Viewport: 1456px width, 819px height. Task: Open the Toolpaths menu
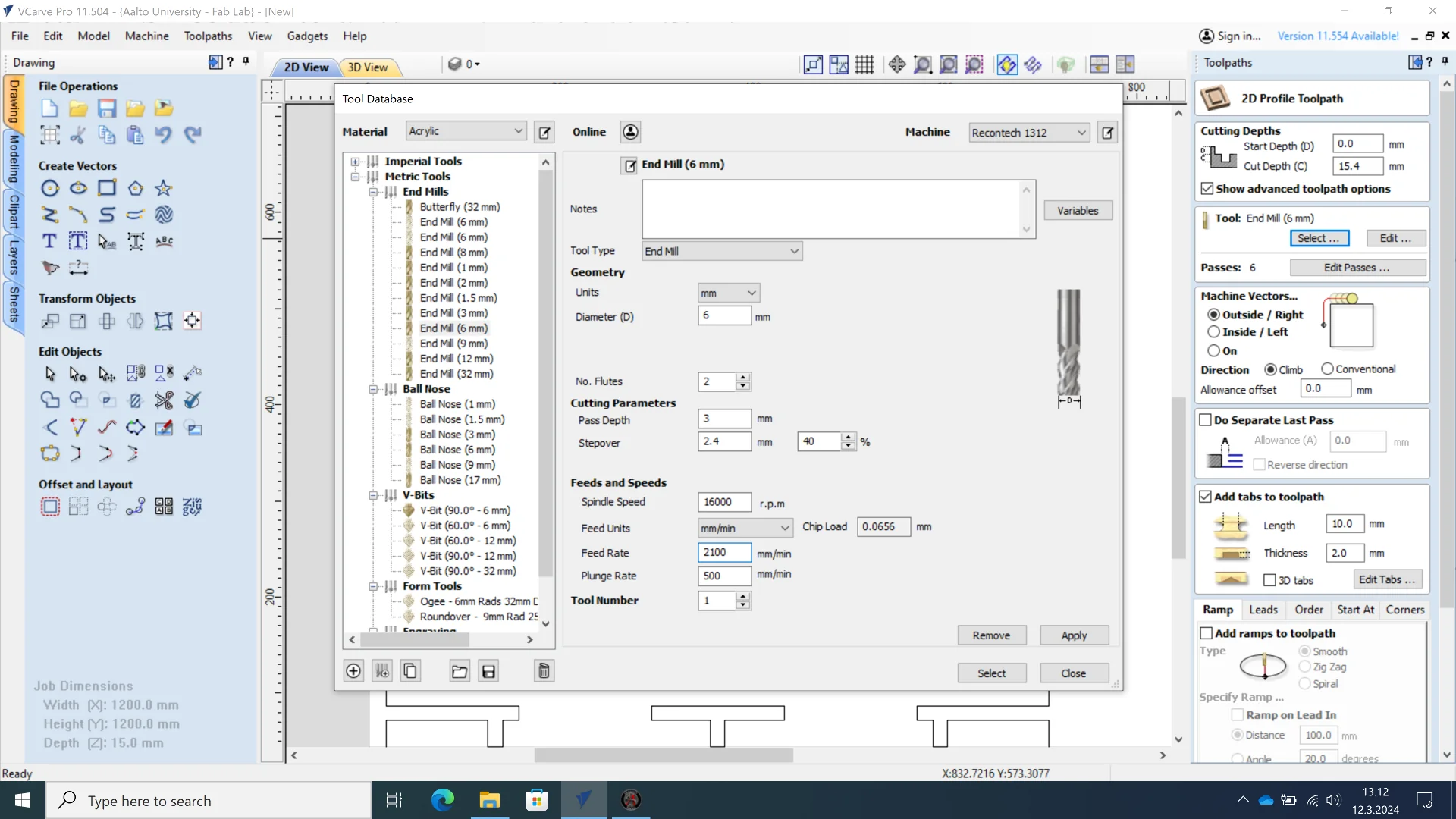(208, 36)
